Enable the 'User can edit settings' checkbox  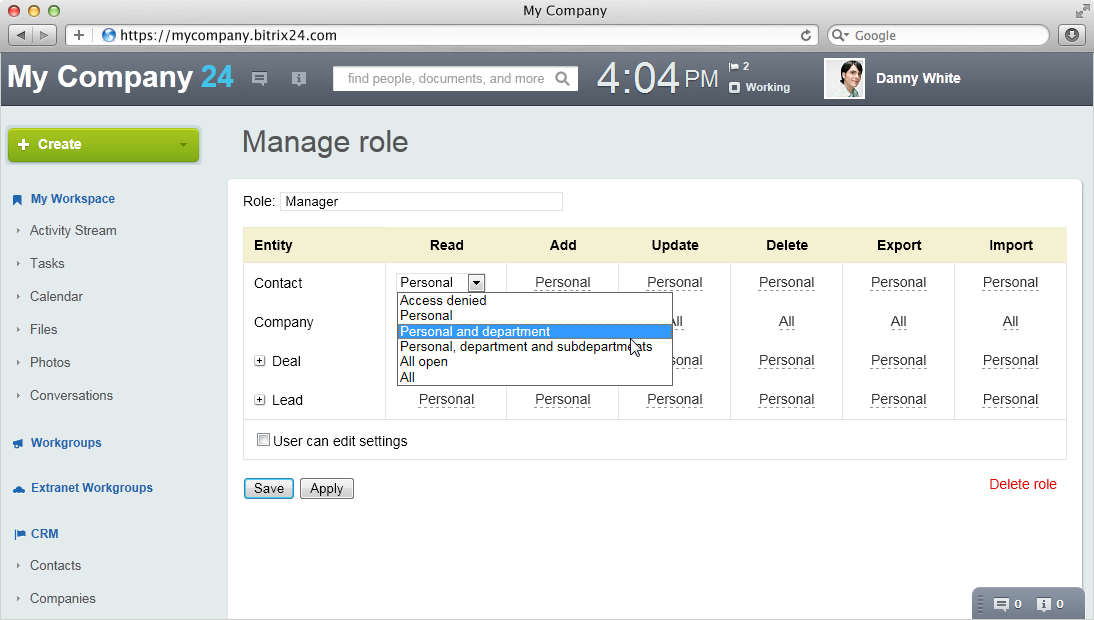[x=264, y=440]
